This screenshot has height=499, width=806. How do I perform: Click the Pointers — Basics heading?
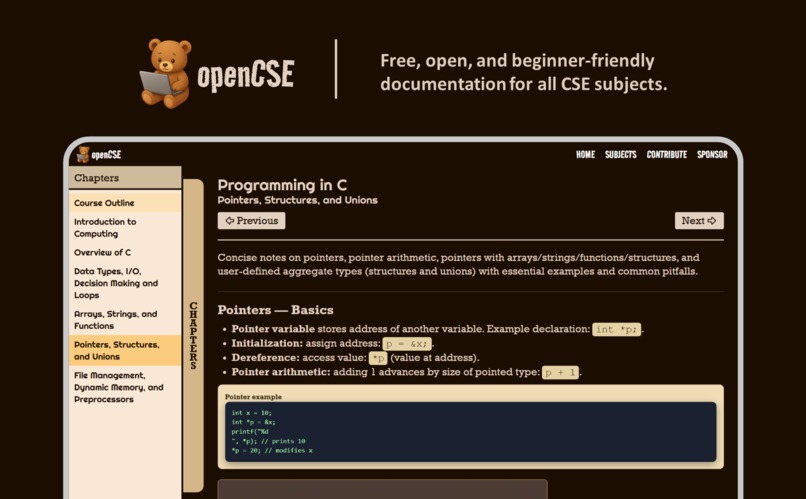coord(276,310)
